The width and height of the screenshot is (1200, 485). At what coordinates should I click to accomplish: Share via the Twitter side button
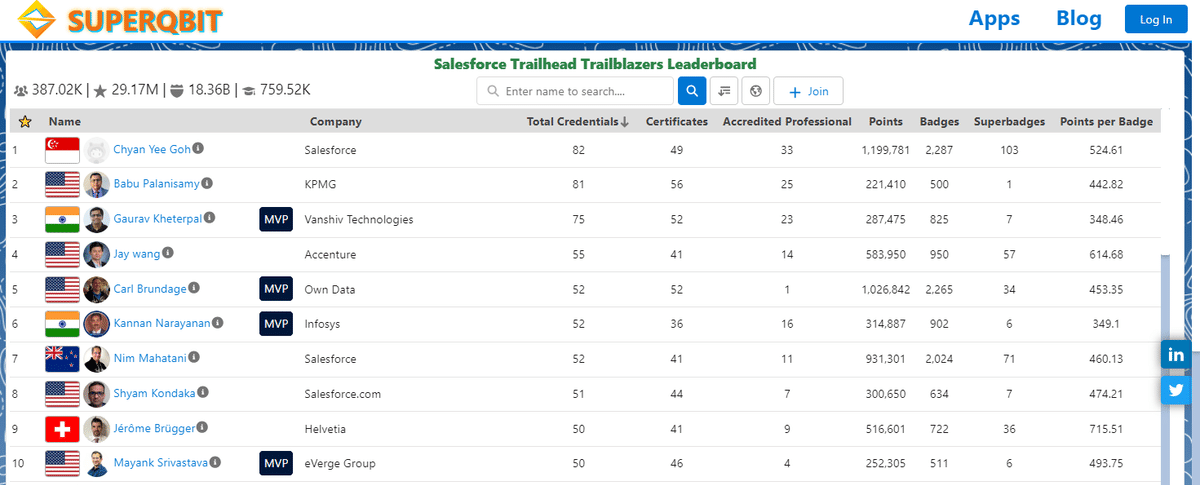1177,390
